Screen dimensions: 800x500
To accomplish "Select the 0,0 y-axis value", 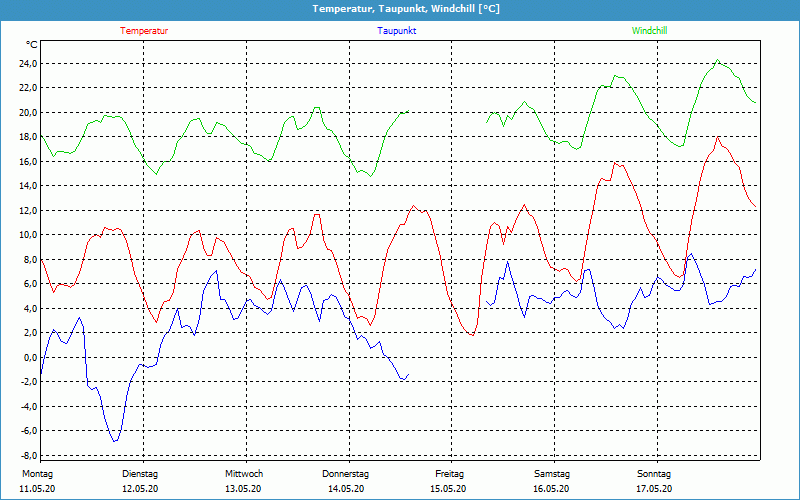I will point(30,357).
